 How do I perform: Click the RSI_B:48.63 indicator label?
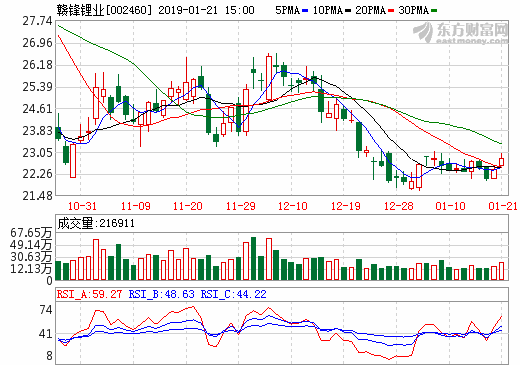(162, 294)
